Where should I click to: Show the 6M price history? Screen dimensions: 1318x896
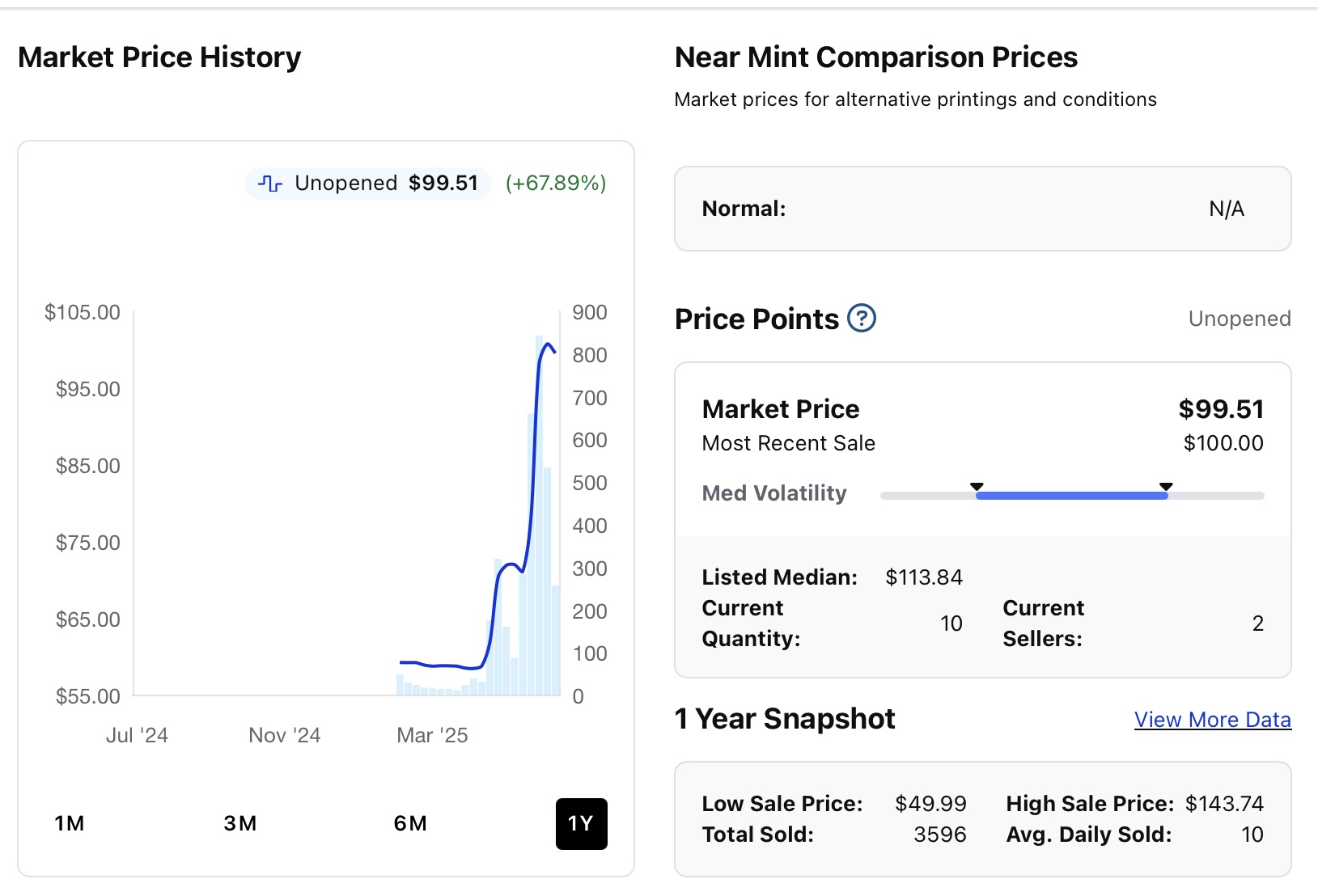tap(410, 823)
